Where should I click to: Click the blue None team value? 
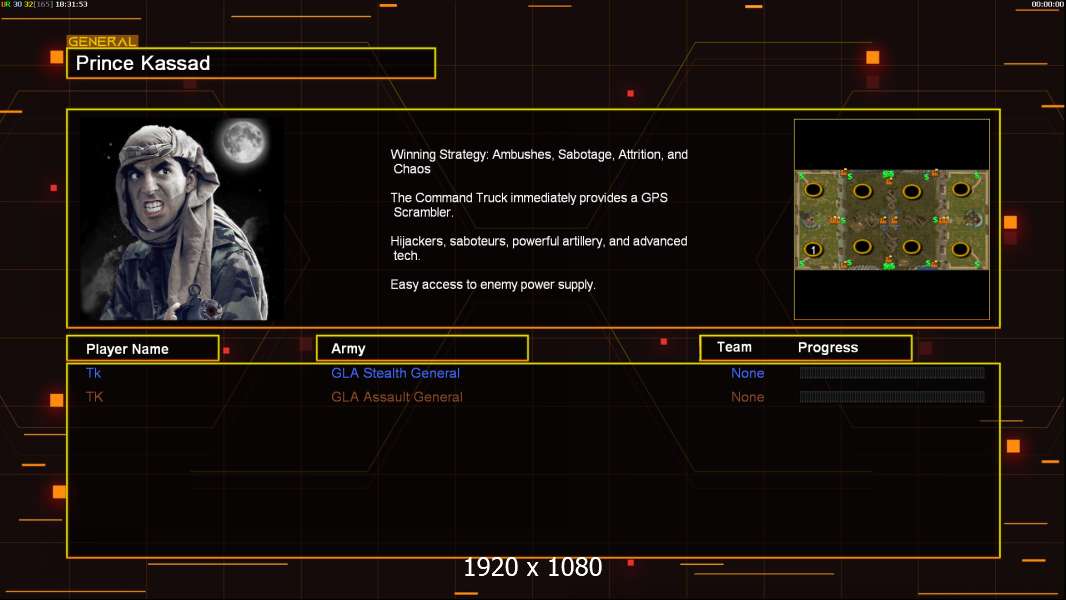coord(747,373)
